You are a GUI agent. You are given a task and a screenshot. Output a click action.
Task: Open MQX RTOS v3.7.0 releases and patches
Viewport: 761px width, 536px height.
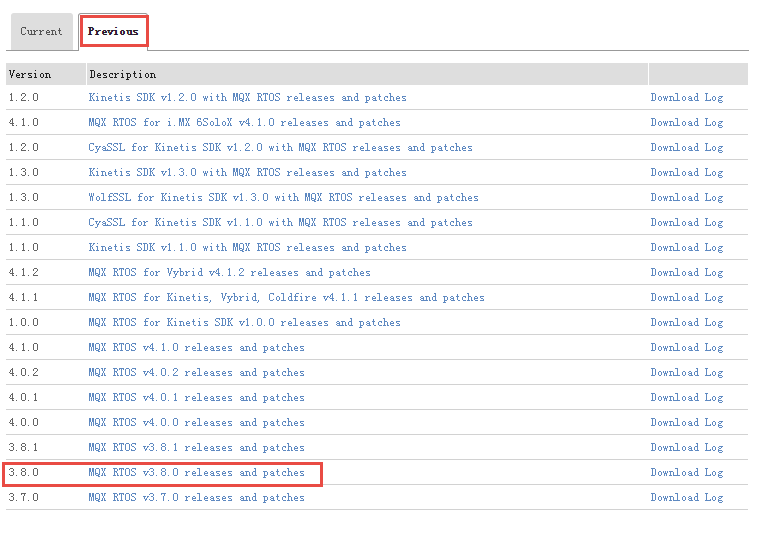coord(196,498)
